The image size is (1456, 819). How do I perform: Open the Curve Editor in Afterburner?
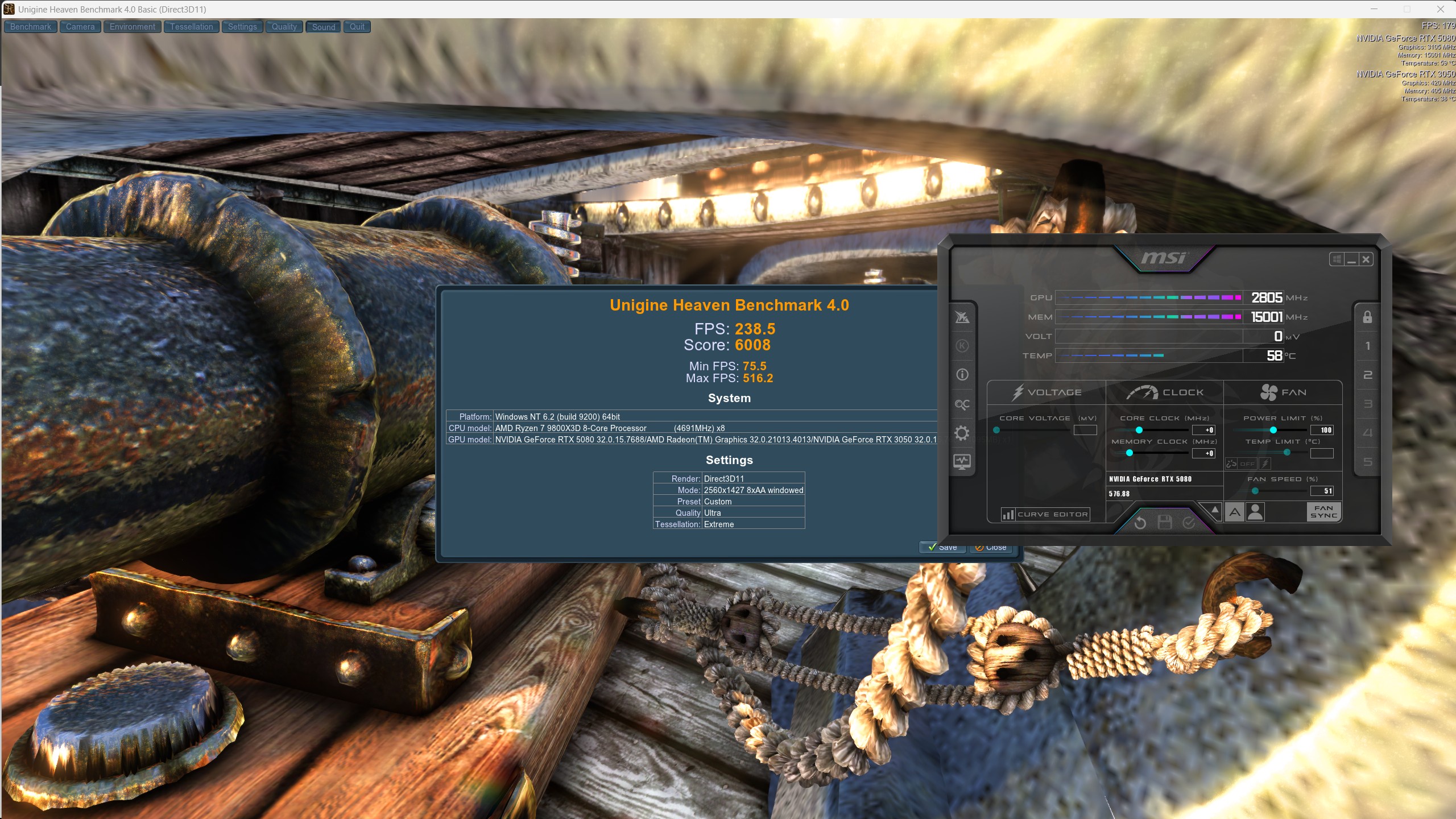[x=1045, y=514]
